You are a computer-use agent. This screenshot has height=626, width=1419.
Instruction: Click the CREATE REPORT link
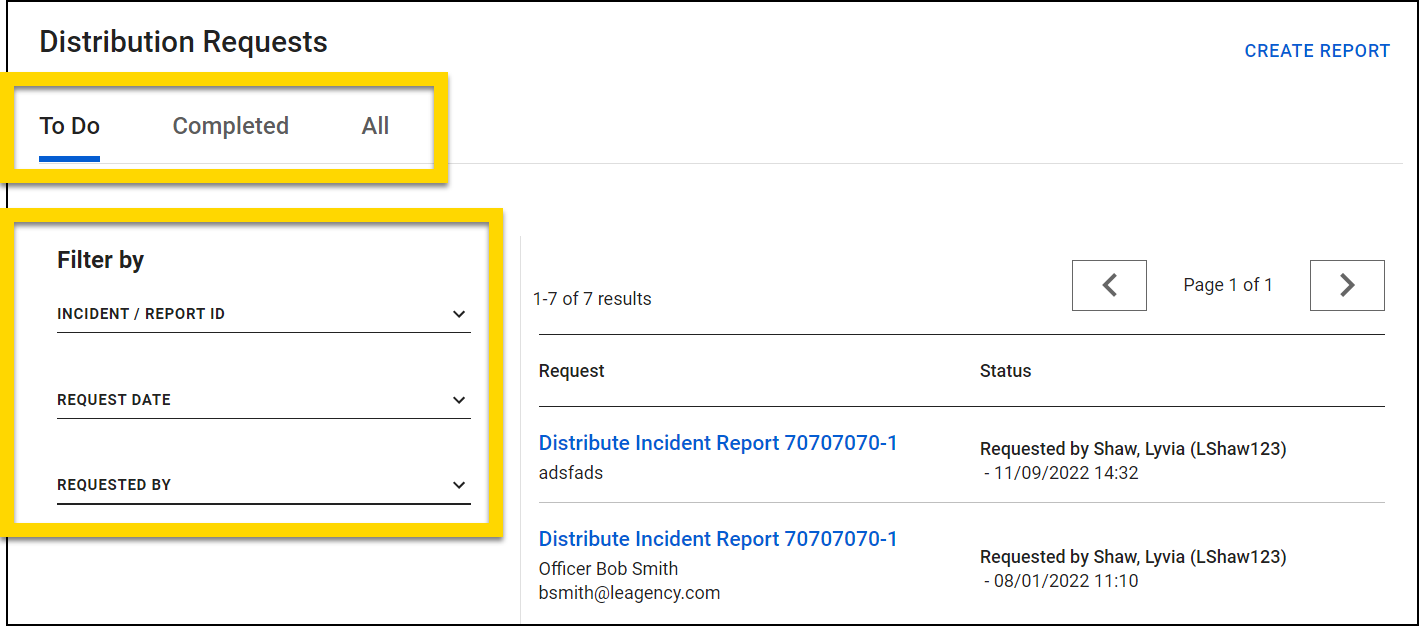1316,50
